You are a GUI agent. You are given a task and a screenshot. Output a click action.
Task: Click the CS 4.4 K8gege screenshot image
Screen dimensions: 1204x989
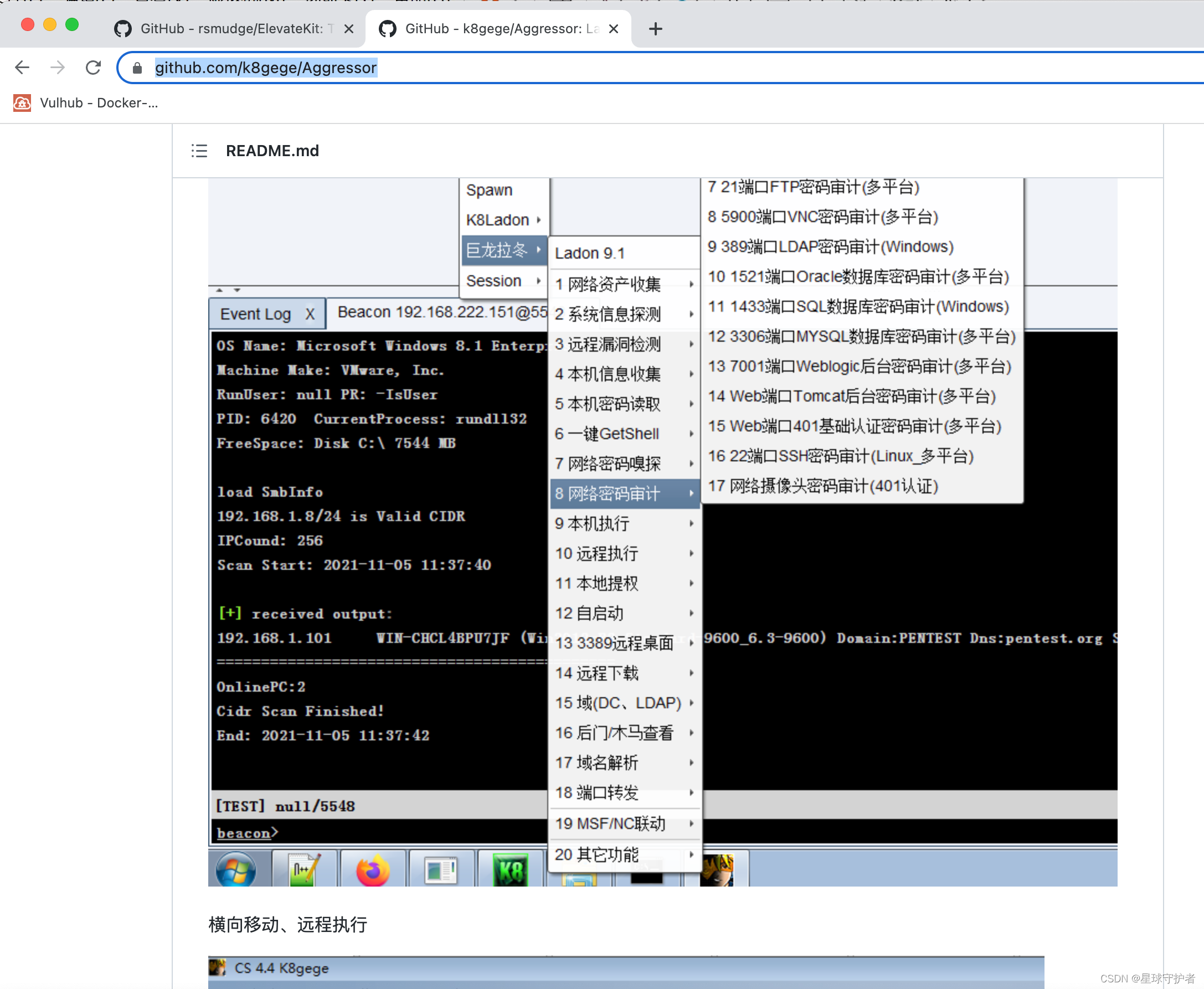(x=626, y=971)
